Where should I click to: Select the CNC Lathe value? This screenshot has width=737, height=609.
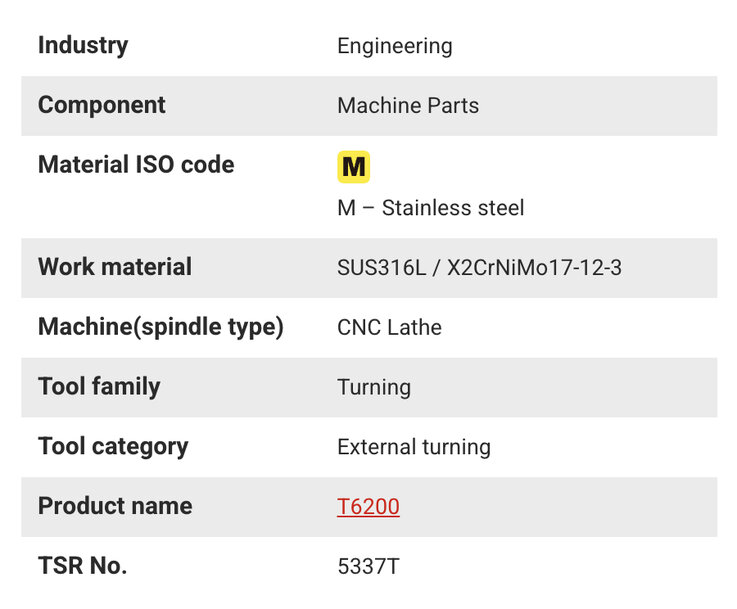(x=389, y=327)
